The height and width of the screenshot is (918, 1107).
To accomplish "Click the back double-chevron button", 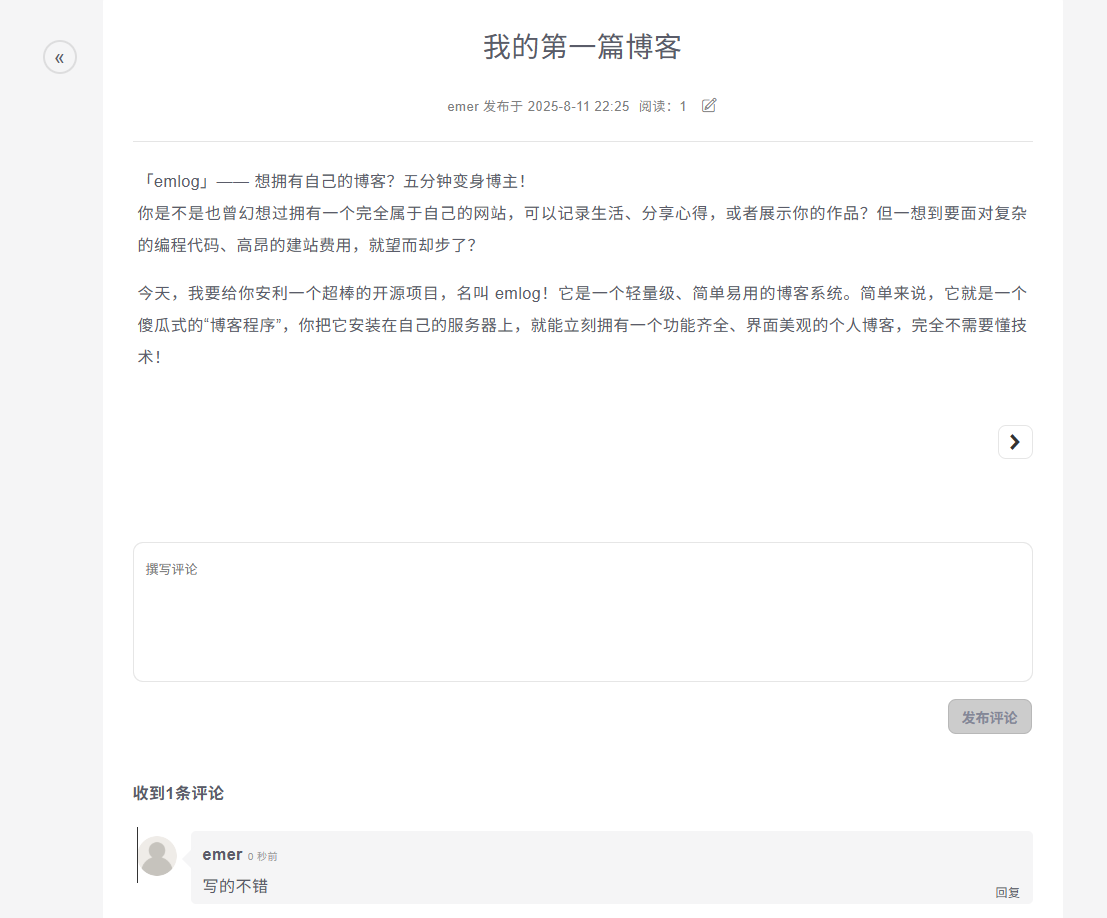I will 60,57.
